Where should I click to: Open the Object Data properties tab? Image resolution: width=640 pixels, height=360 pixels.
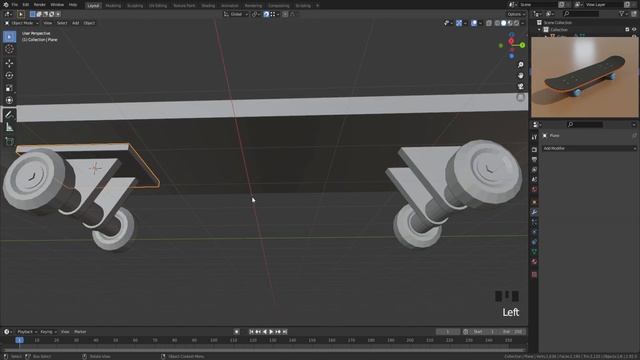point(534,252)
